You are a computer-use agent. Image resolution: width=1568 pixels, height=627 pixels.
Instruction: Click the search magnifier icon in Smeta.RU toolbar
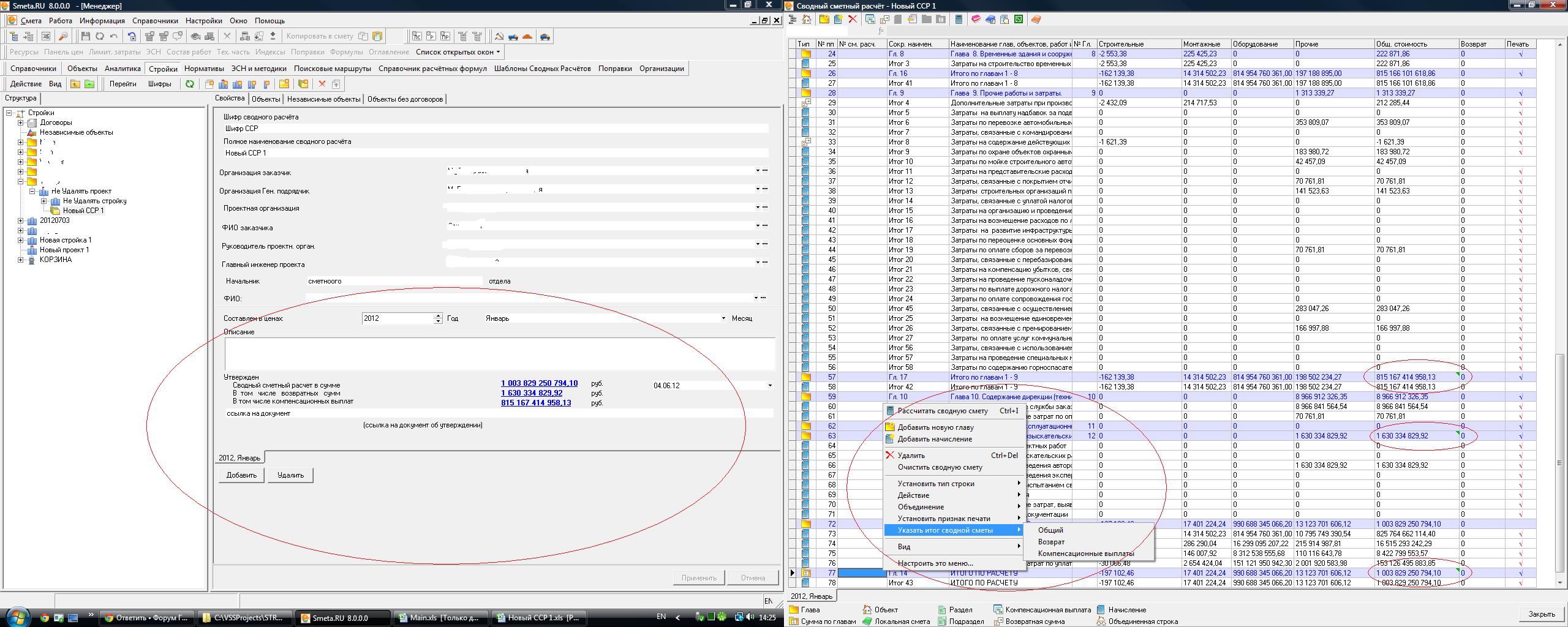(63, 36)
